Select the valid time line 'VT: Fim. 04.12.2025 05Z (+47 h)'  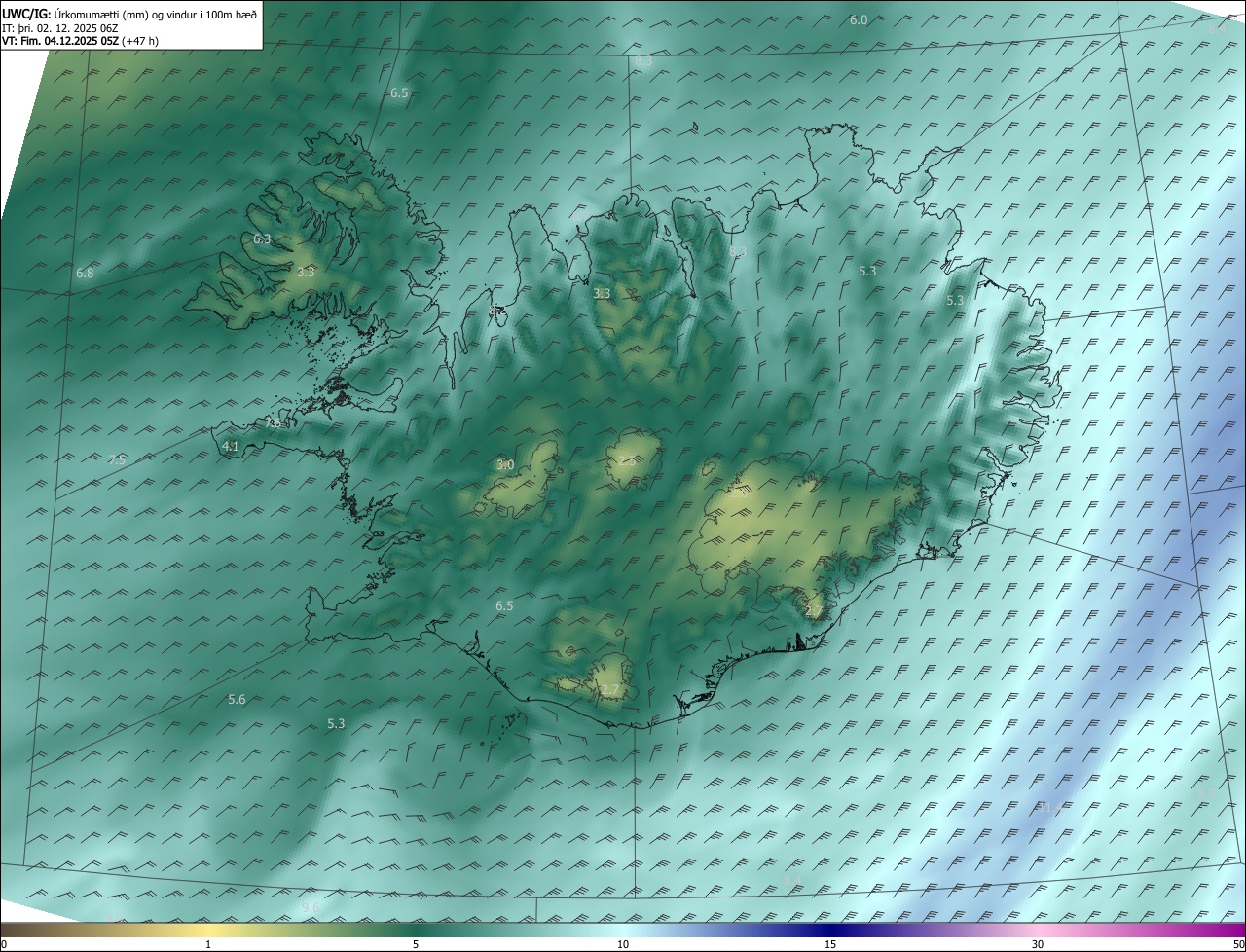[x=81, y=40]
